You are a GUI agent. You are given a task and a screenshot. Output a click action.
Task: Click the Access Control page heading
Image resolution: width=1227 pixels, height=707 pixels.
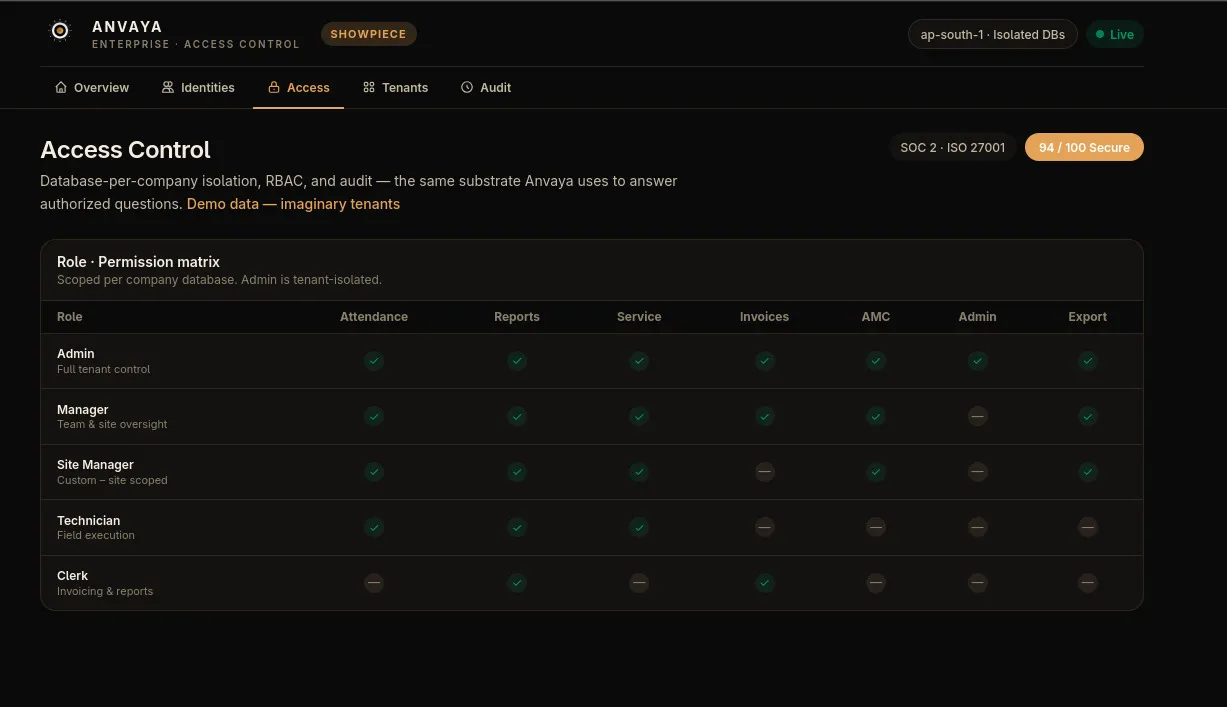pos(125,150)
